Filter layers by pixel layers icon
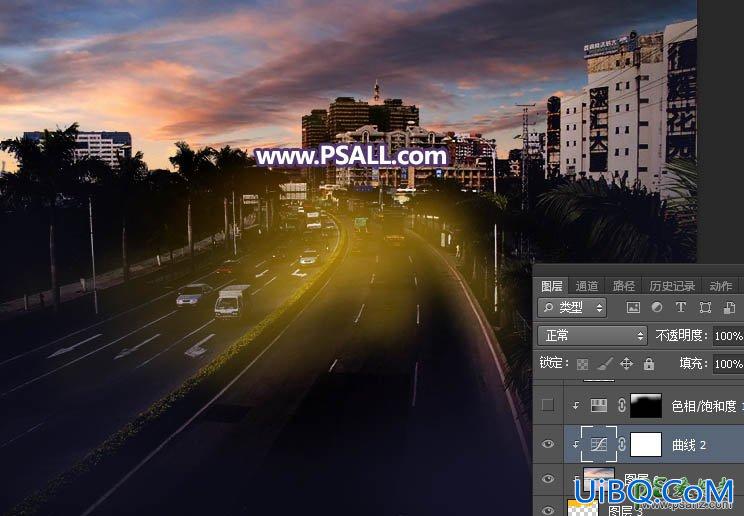Screen dimensions: 744x516 (633, 308)
